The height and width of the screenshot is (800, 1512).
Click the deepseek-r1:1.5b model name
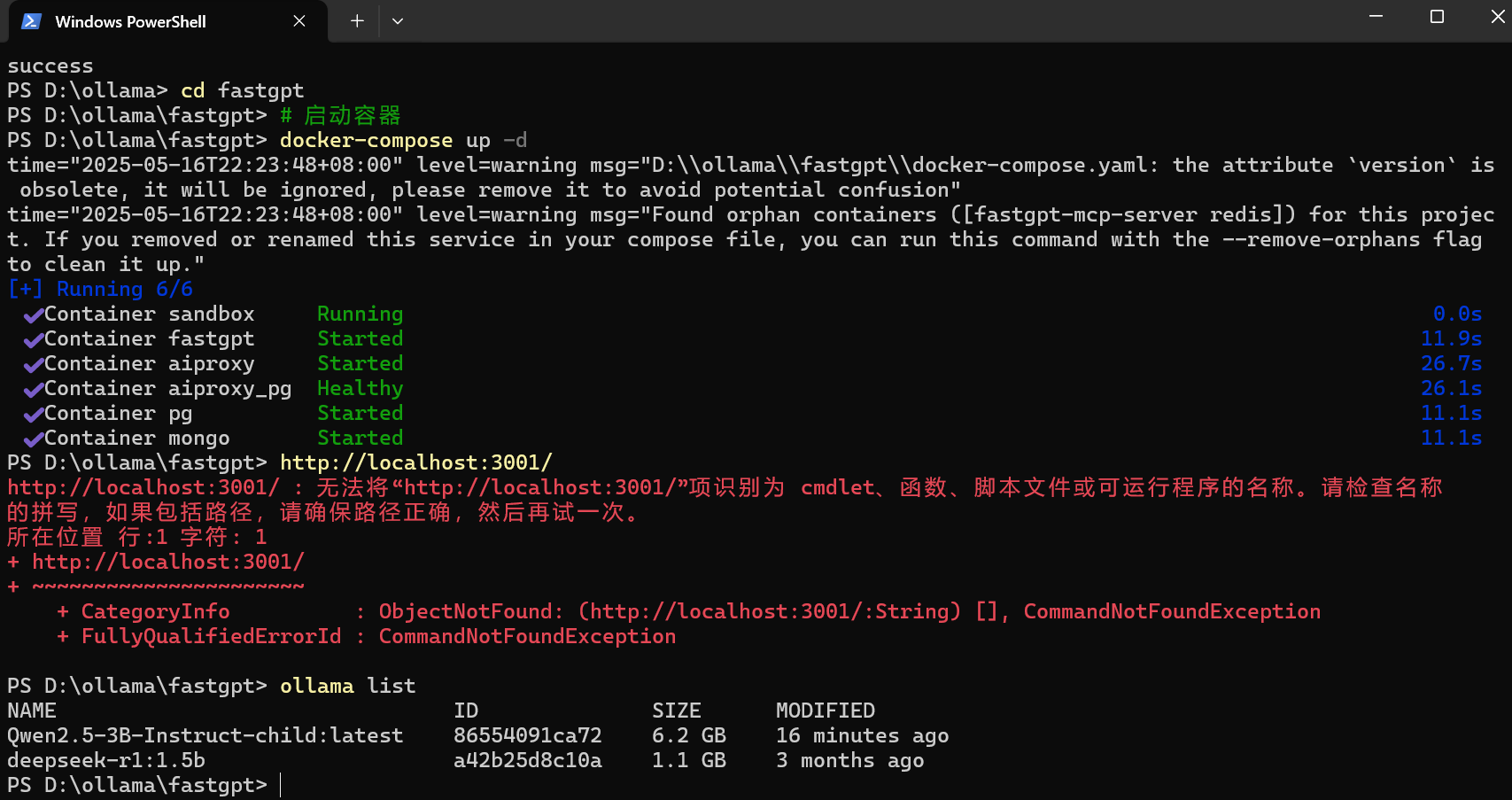point(106,760)
